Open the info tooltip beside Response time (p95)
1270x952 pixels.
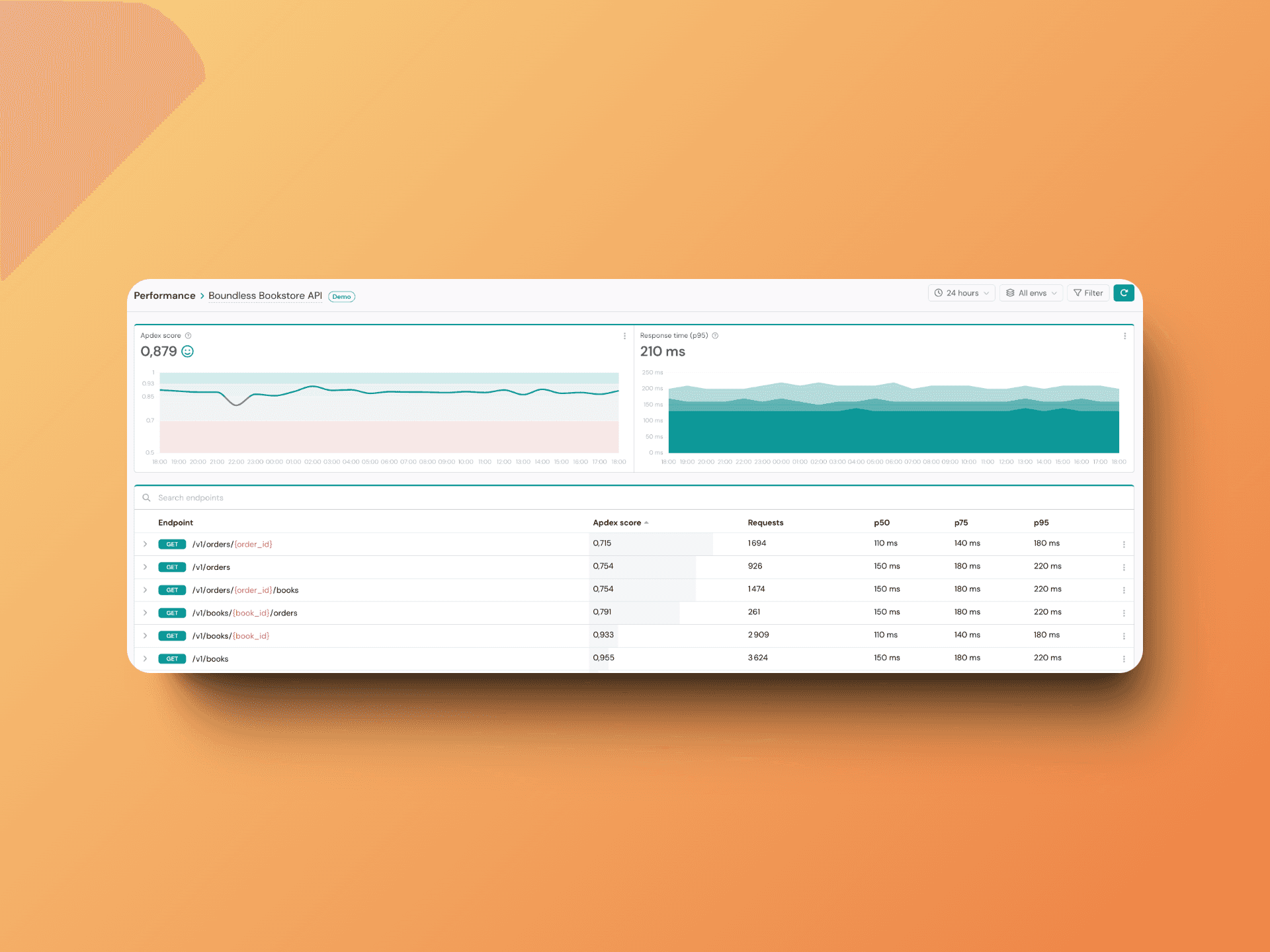click(x=714, y=335)
